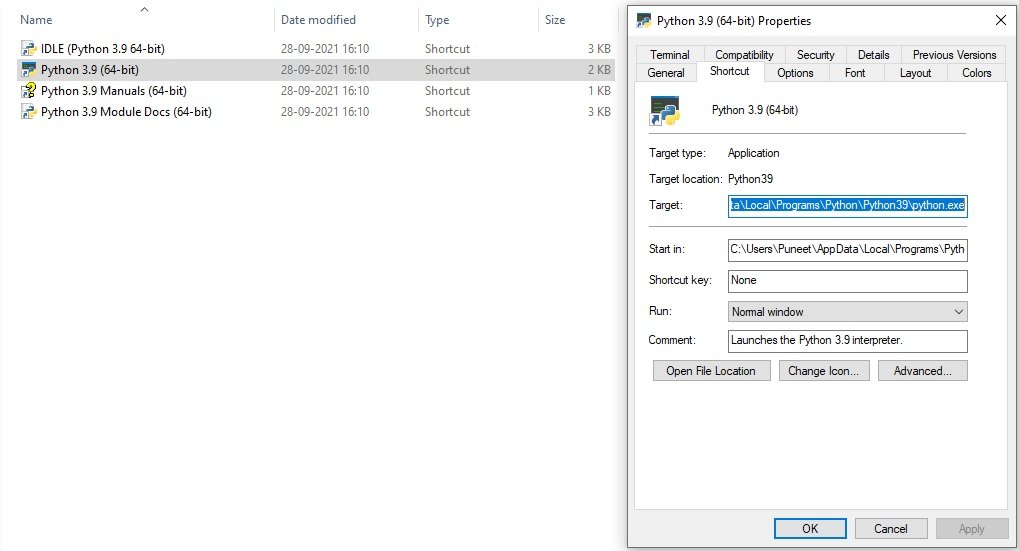Viewport: 1019px width, 551px height.
Task: Select the Shortcut tab
Action: tap(729, 71)
